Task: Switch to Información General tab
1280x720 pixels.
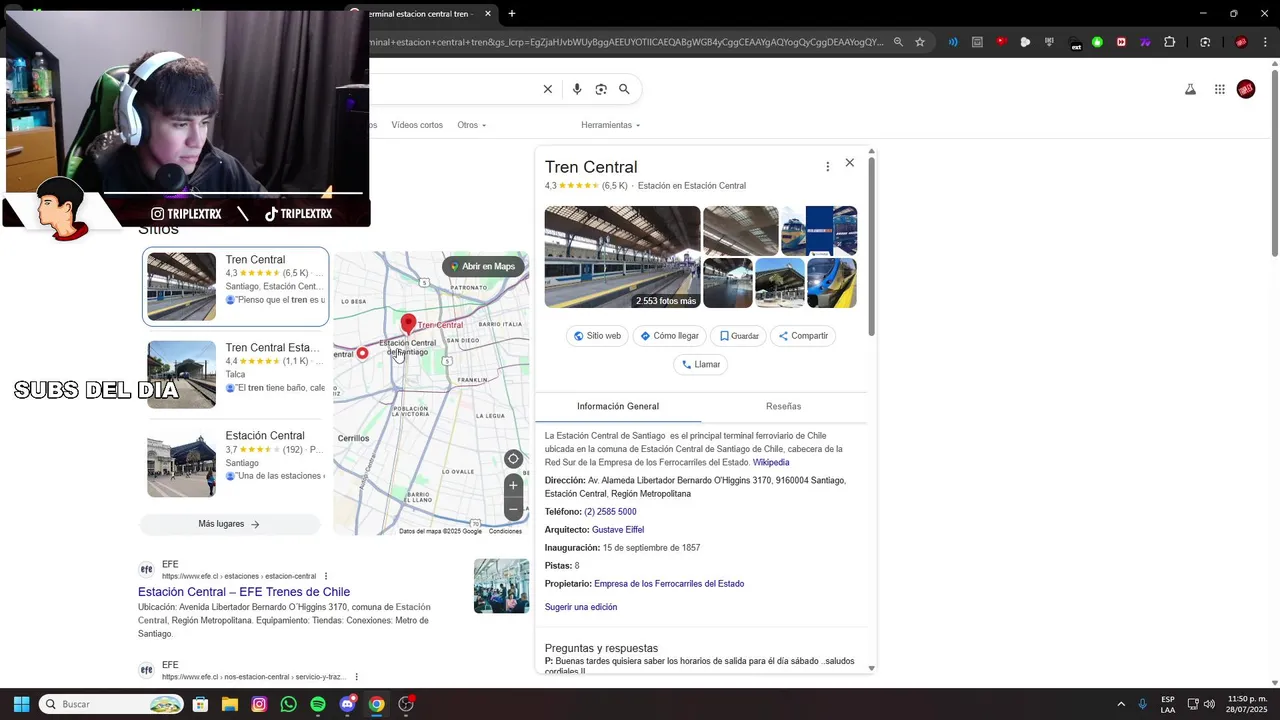Action: (x=618, y=406)
